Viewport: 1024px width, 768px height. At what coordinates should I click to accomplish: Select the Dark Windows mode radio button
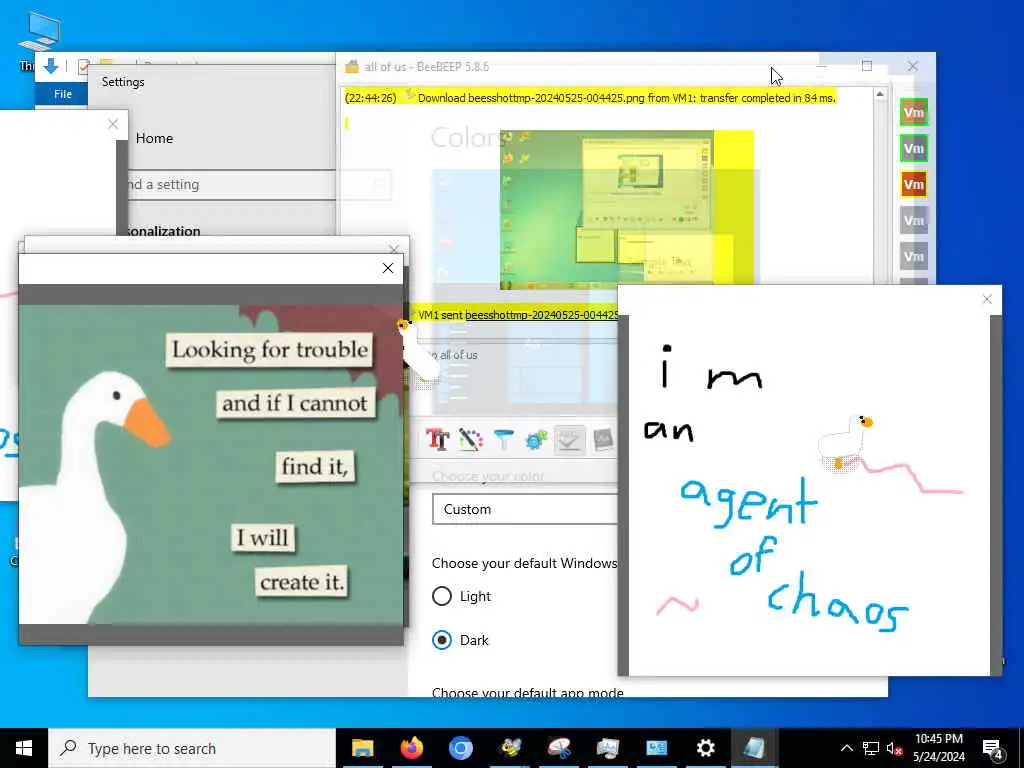(x=441, y=640)
